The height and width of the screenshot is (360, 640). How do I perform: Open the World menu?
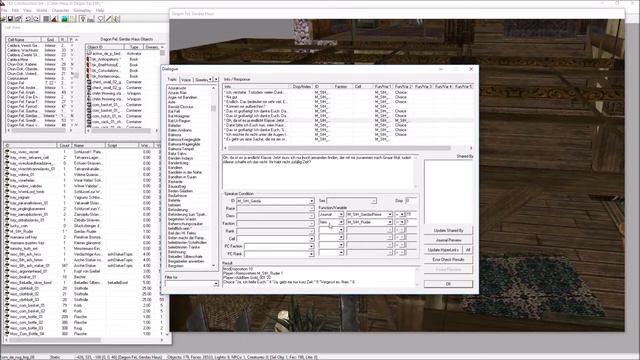[x=42, y=10]
